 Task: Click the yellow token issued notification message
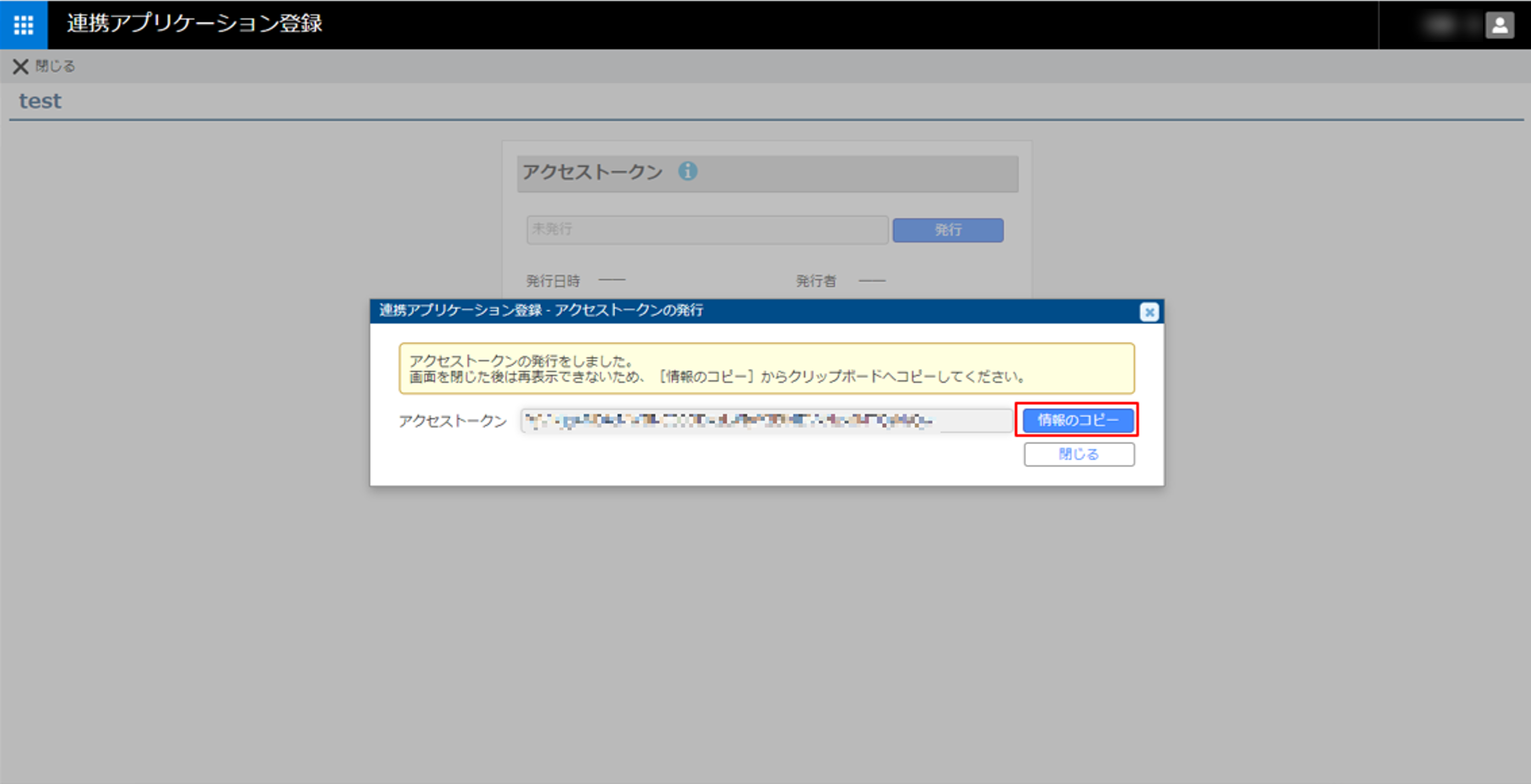766,368
